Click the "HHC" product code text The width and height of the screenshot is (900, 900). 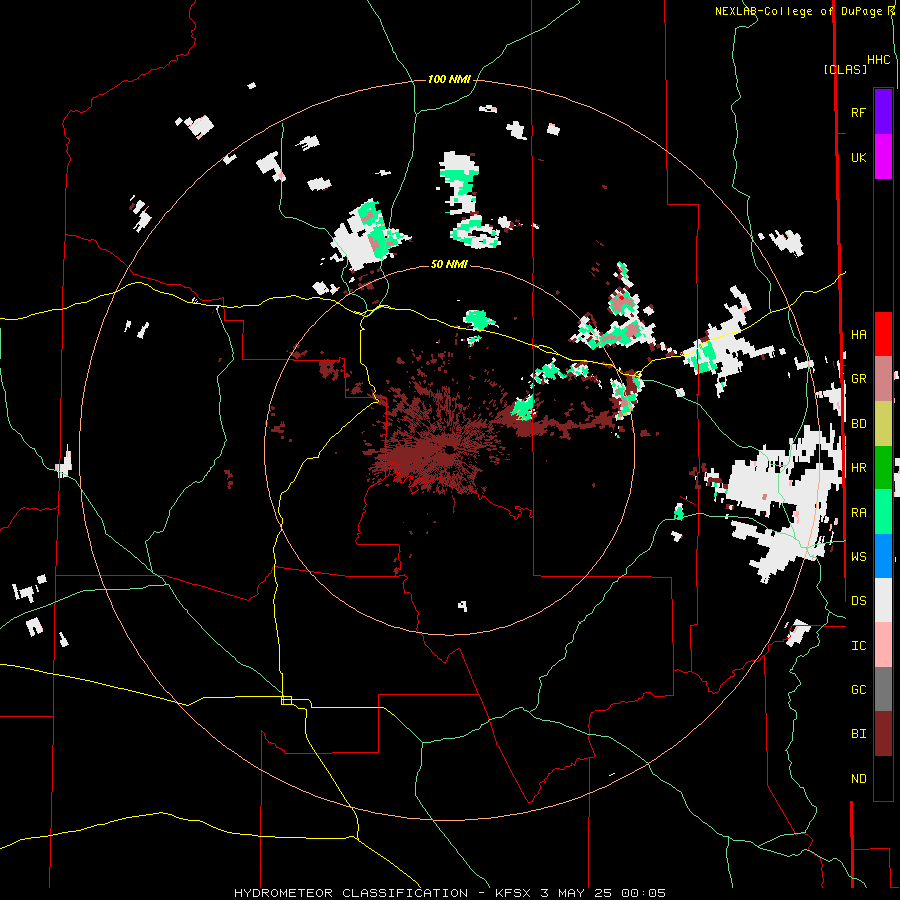(x=878, y=60)
